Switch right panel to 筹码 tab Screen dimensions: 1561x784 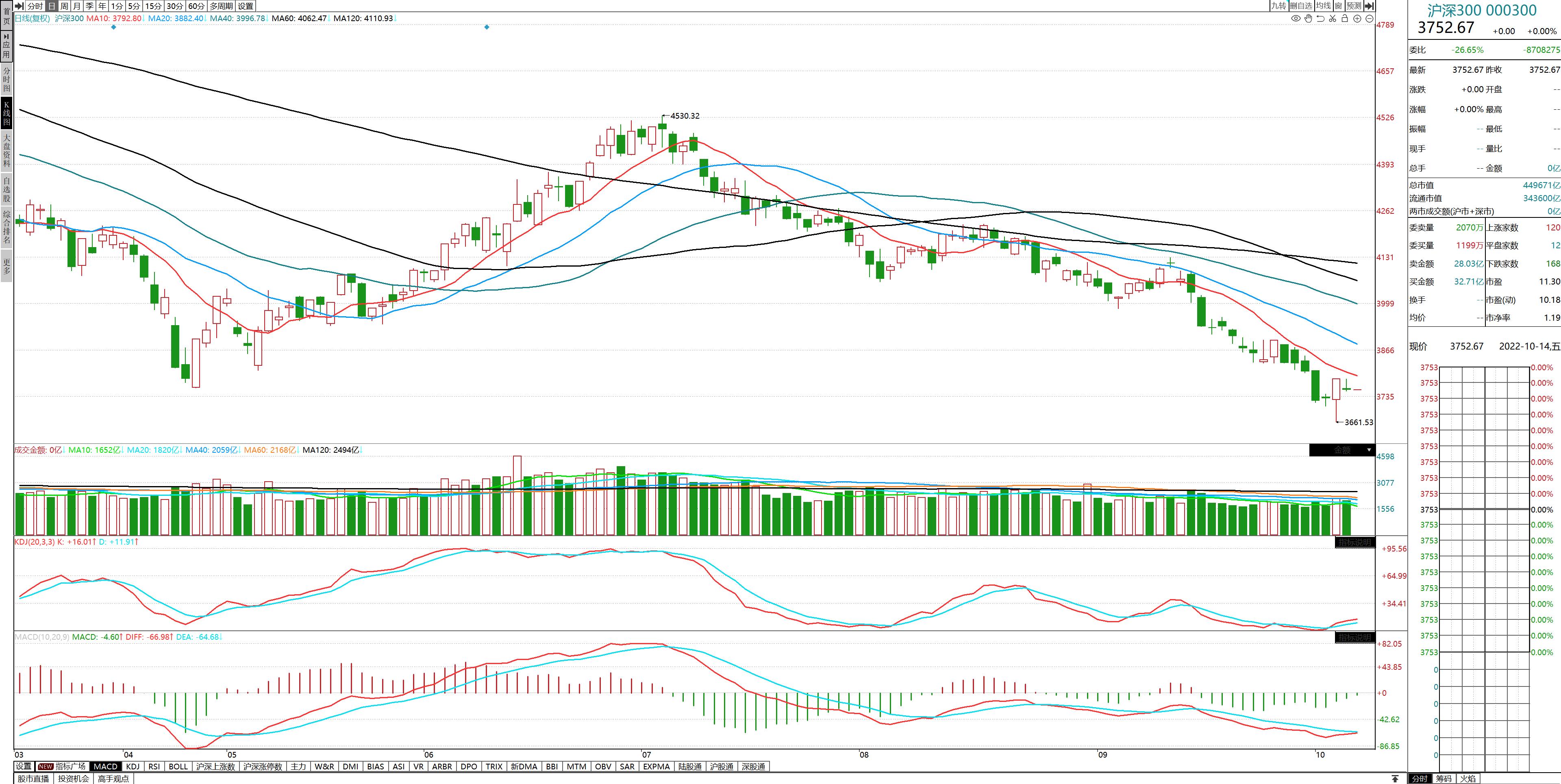[x=1444, y=779]
